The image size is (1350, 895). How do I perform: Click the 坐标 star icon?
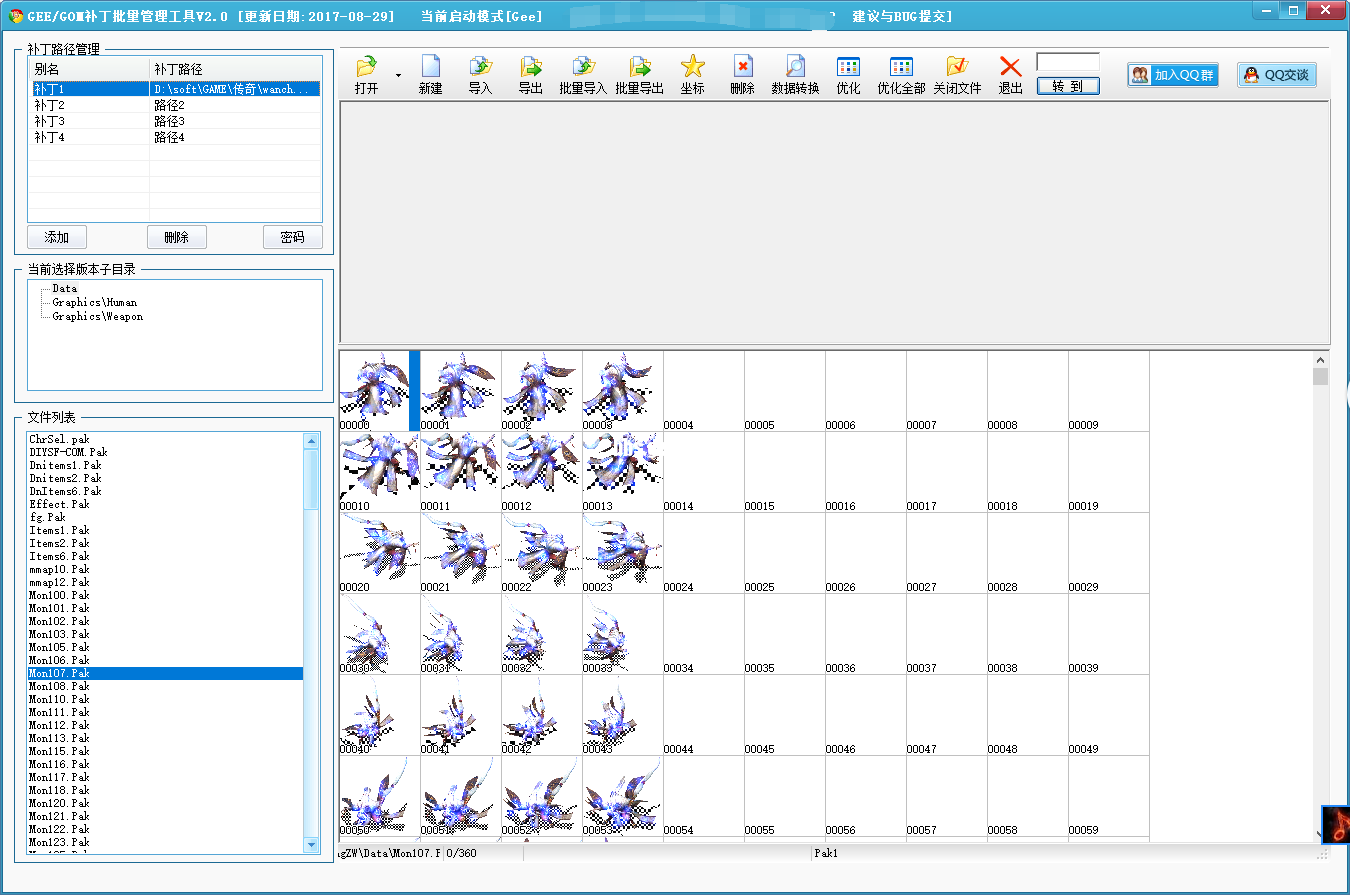pos(693,67)
